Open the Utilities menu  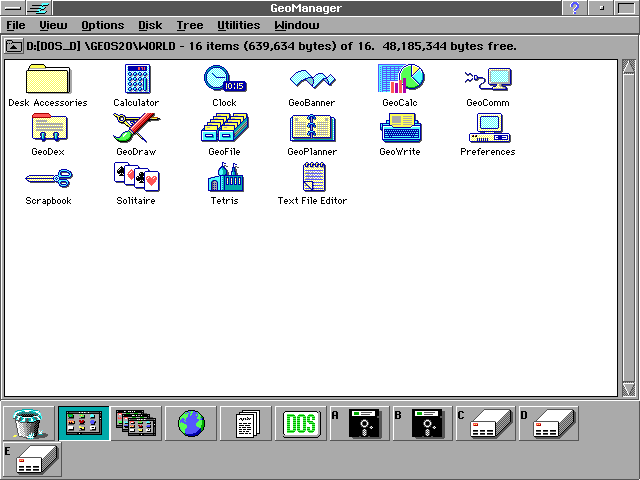pyautogui.click(x=239, y=25)
